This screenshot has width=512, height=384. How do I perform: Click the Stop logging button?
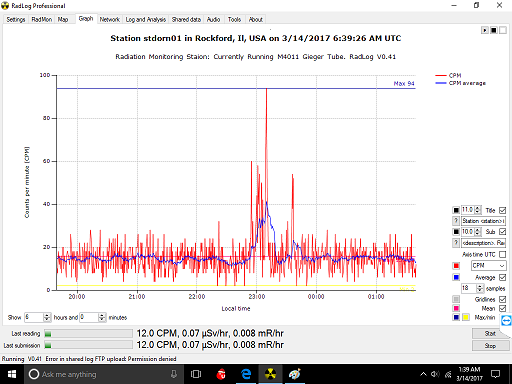(490, 346)
